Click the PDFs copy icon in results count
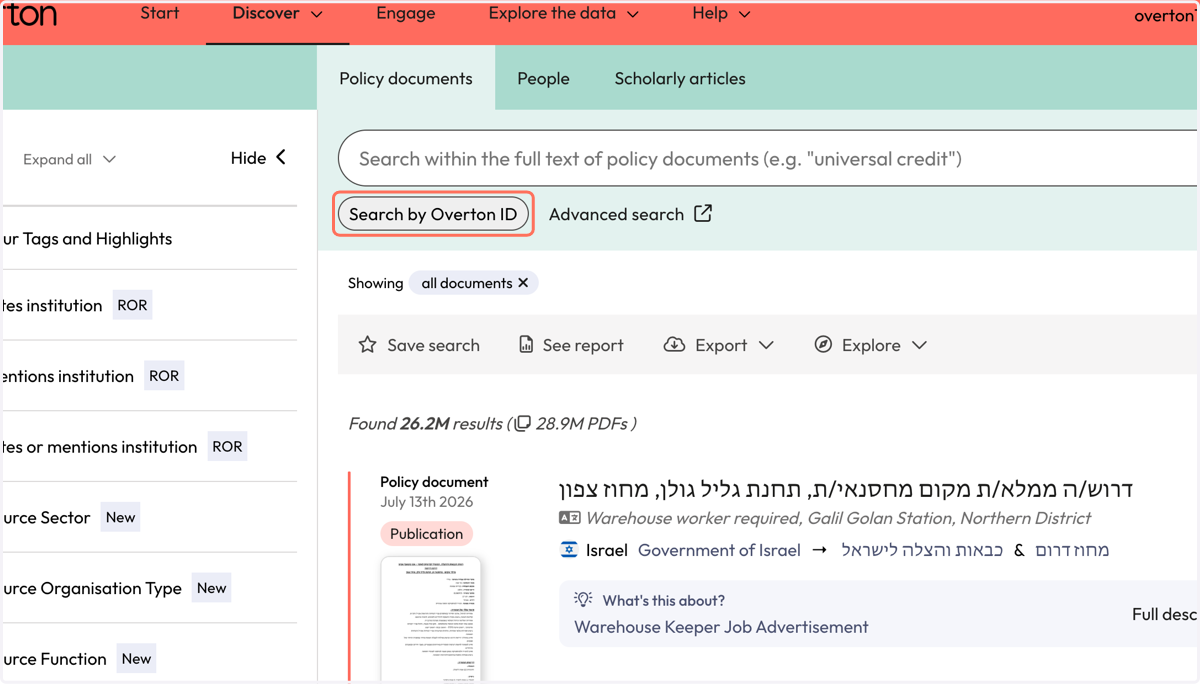 pyautogui.click(x=522, y=424)
